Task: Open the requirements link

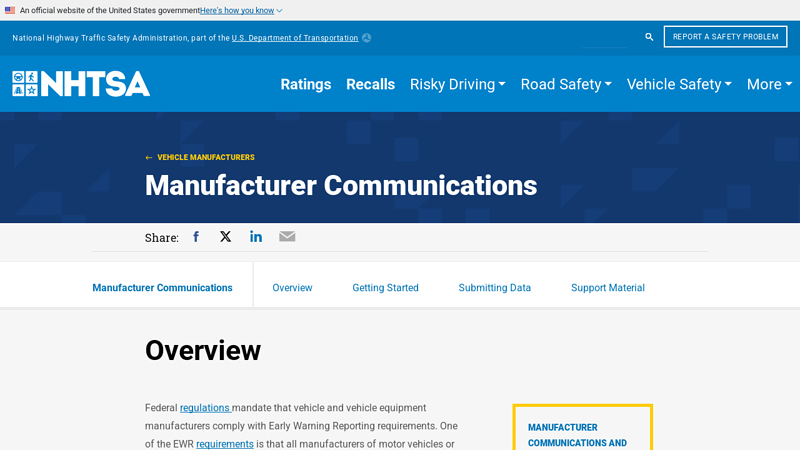Action: [224, 444]
